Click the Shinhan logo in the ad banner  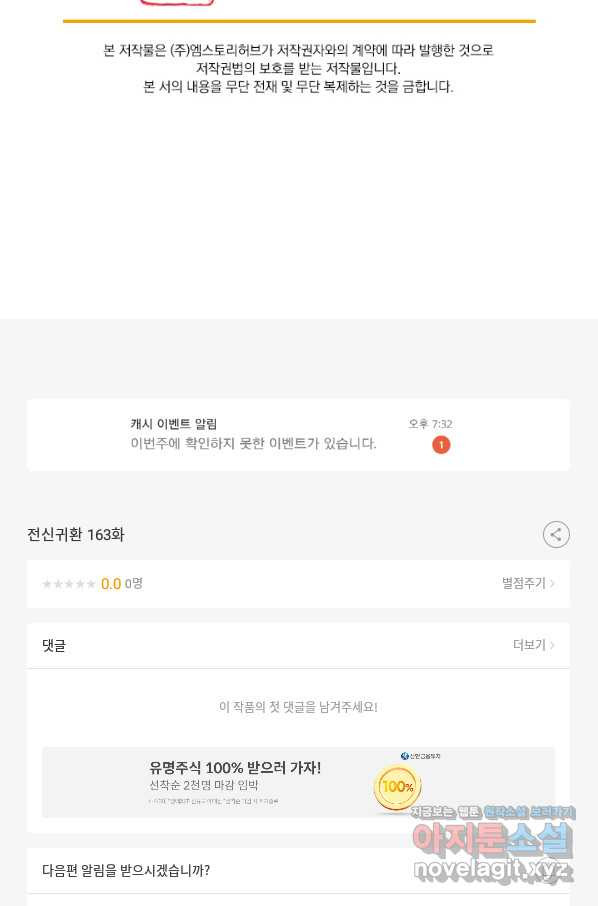[x=421, y=756]
